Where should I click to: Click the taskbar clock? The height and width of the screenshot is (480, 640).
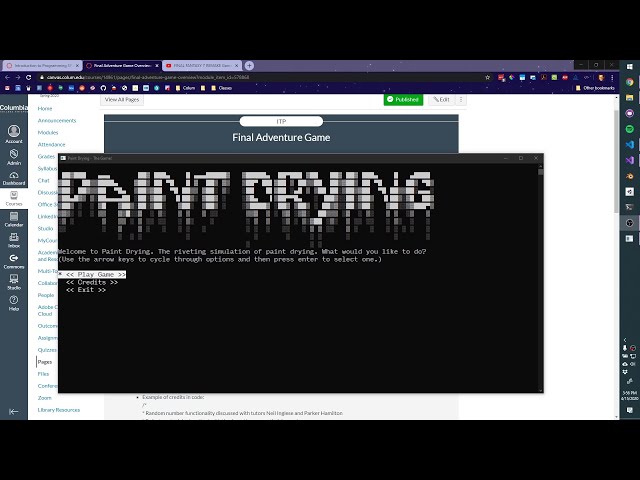pyautogui.click(x=629, y=395)
